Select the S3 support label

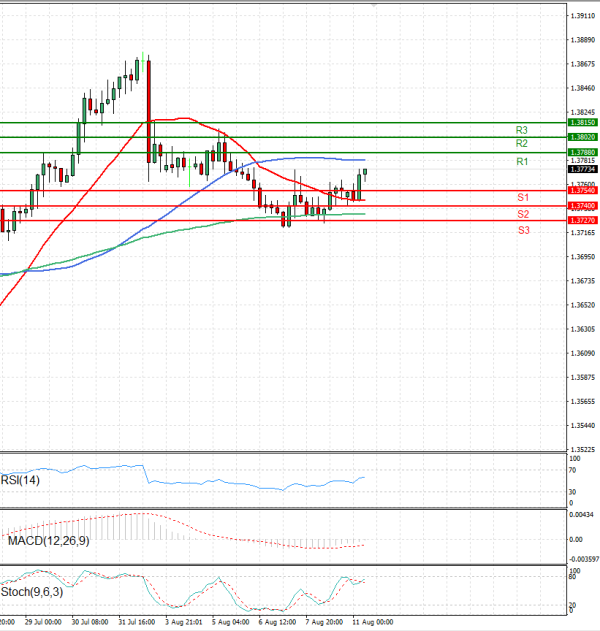(523, 230)
